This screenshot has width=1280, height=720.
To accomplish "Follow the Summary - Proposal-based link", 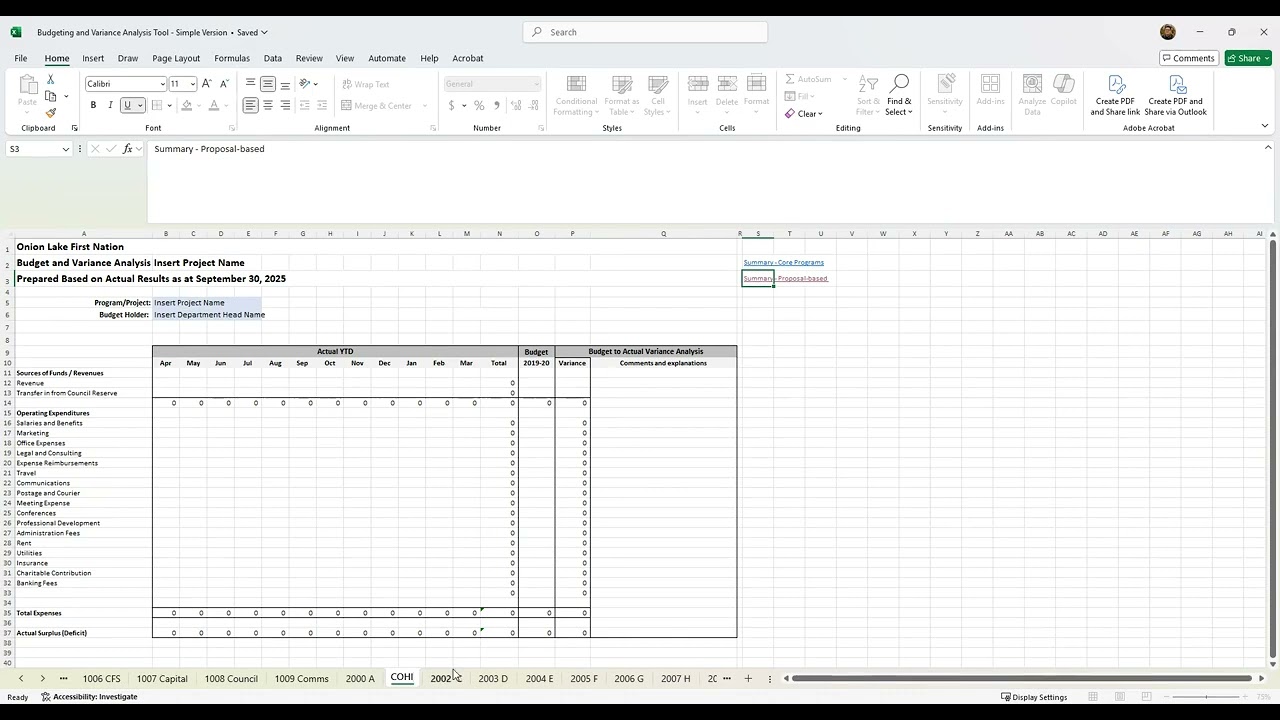I will [x=785, y=279].
